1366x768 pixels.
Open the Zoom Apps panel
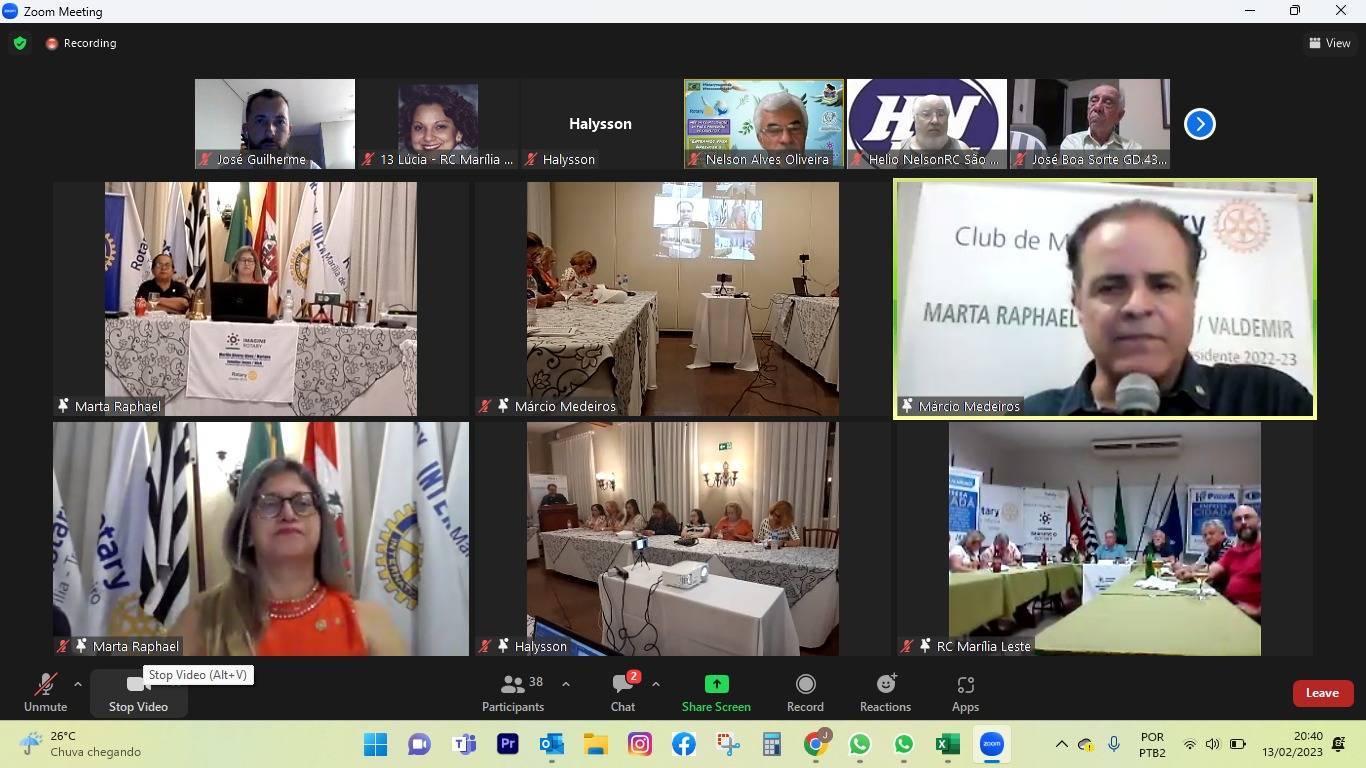(965, 693)
